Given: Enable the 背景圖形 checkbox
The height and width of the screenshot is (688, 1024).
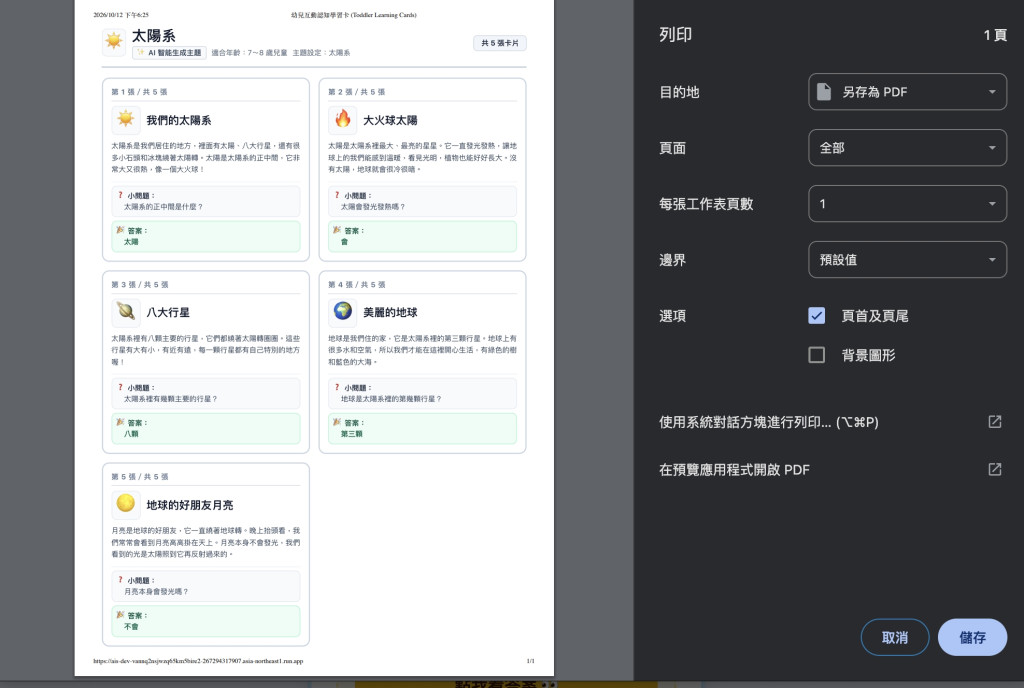Looking at the screenshot, I should point(816,355).
